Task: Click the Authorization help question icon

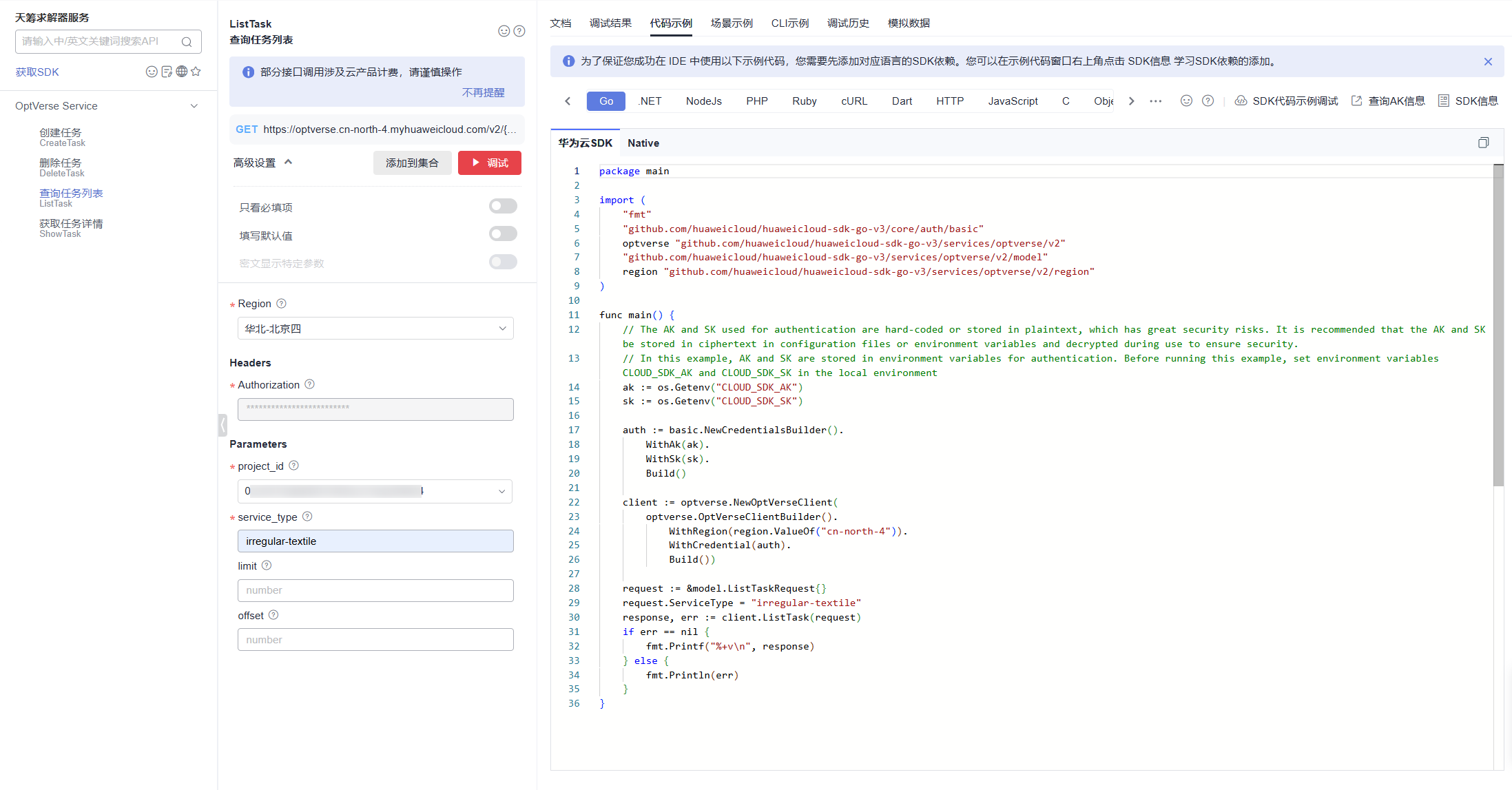Action: pyautogui.click(x=309, y=384)
